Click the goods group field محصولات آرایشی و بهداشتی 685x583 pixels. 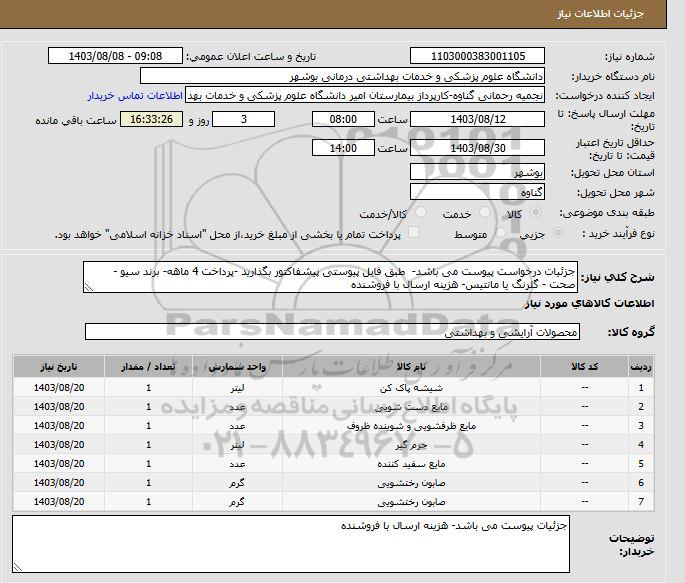[332, 332]
